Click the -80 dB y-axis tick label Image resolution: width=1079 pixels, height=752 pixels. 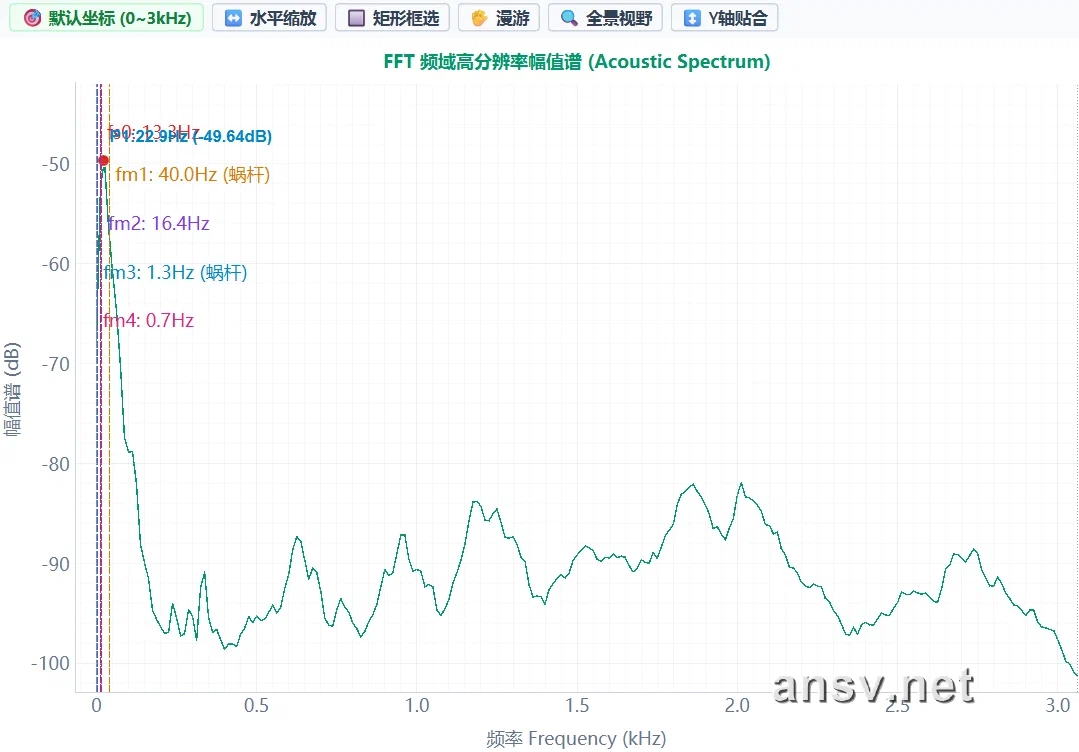(x=55, y=464)
